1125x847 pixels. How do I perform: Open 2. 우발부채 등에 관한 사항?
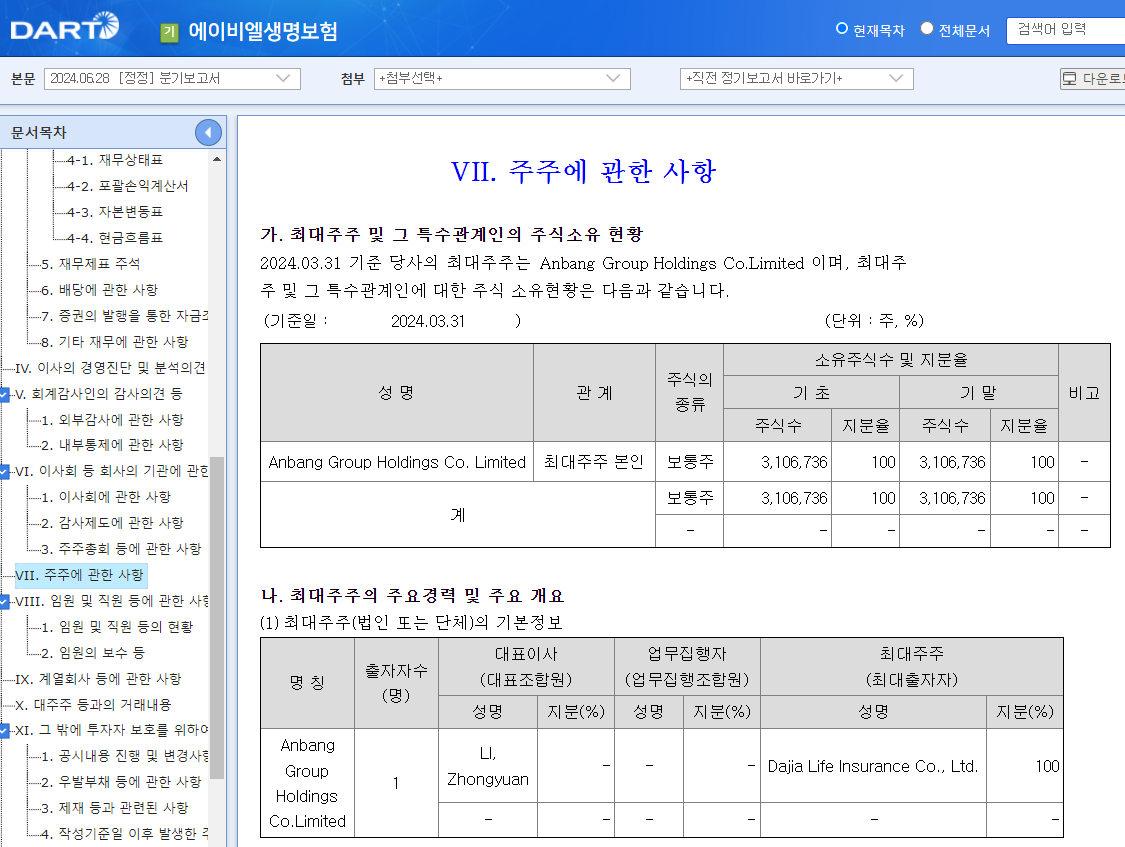tap(121, 782)
